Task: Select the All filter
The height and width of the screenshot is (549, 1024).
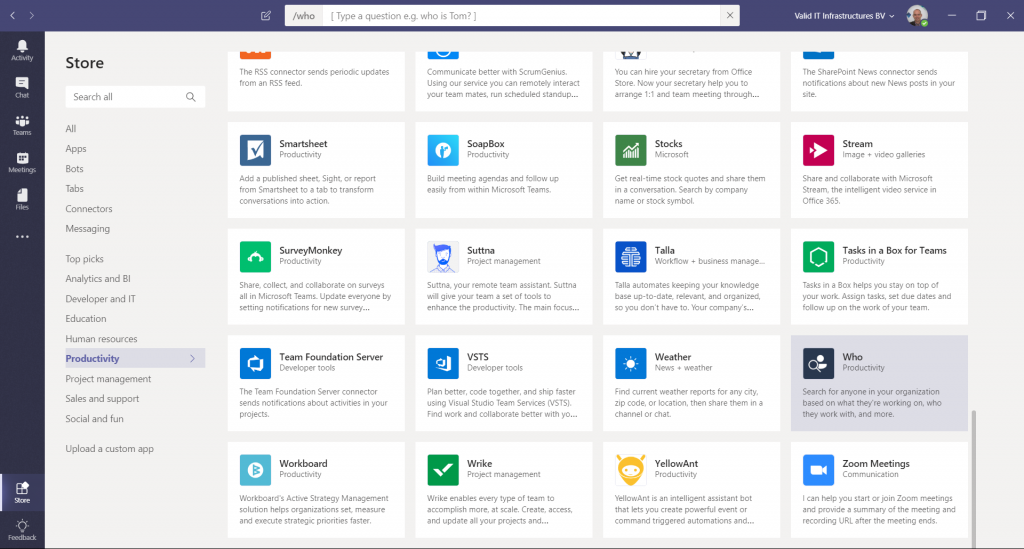Action: (71, 129)
